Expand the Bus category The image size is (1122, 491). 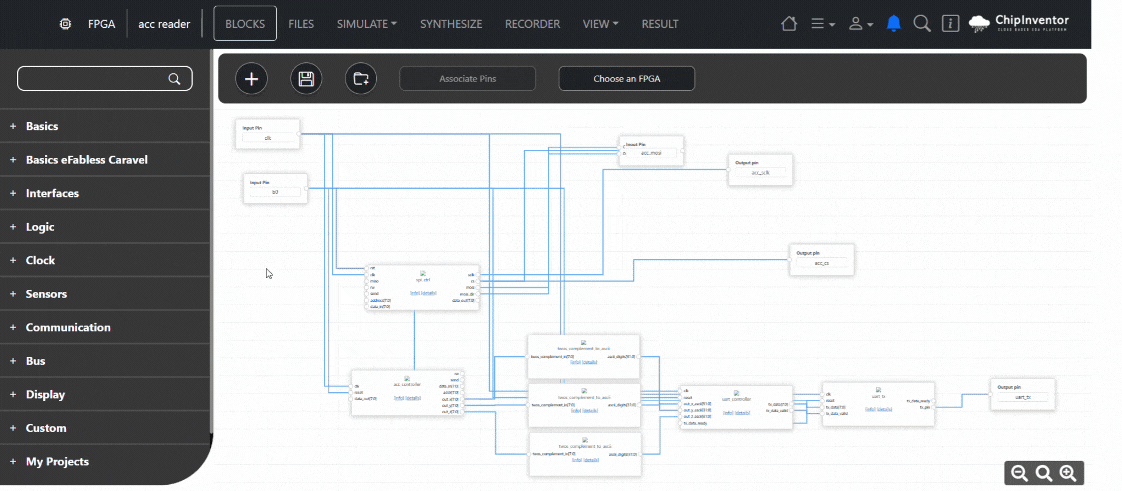[x=105, y=361]
